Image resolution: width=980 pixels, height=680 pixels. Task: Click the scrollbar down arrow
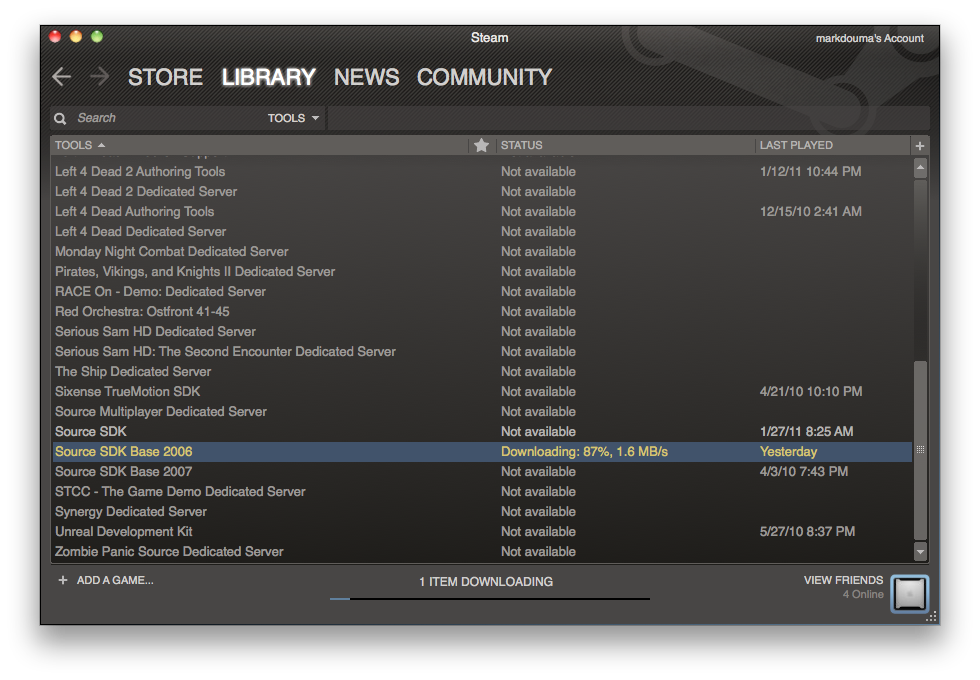(920, 551)
